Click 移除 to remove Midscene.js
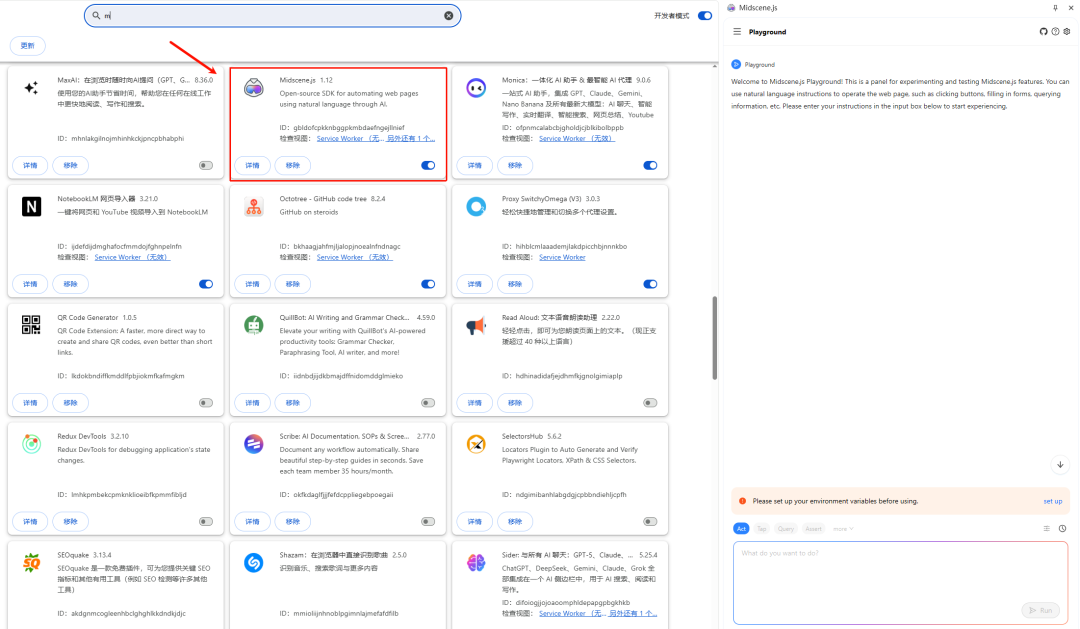This screenshot has width=1080, height=629. (293, 165)
